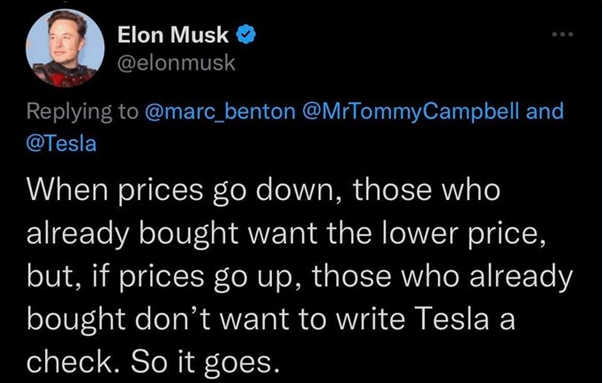Click the line "but, if prices go up"

(160, 276)
